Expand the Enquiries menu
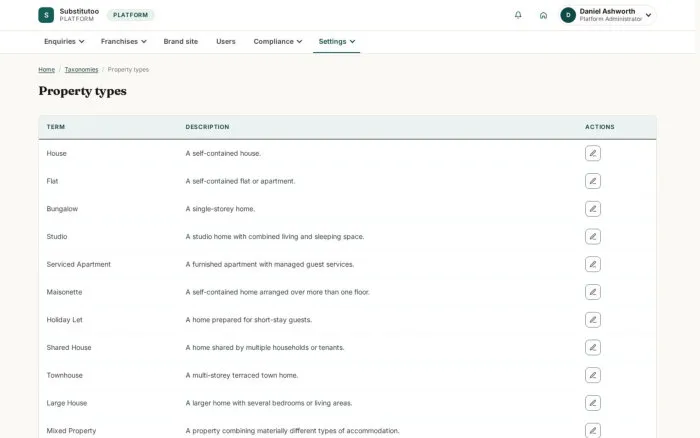Image resolution: width=700 pixels, height=438 pixels. [x=64, y=42]
